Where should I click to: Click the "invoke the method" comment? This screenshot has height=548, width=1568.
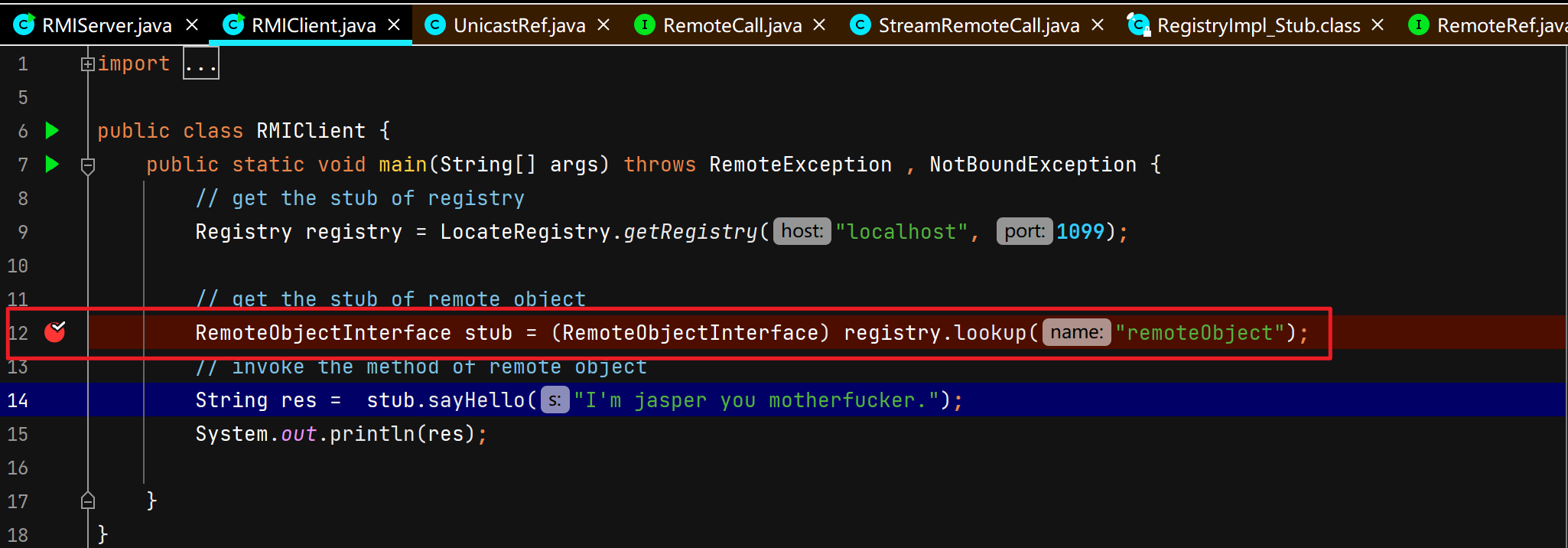pos(421,367)
